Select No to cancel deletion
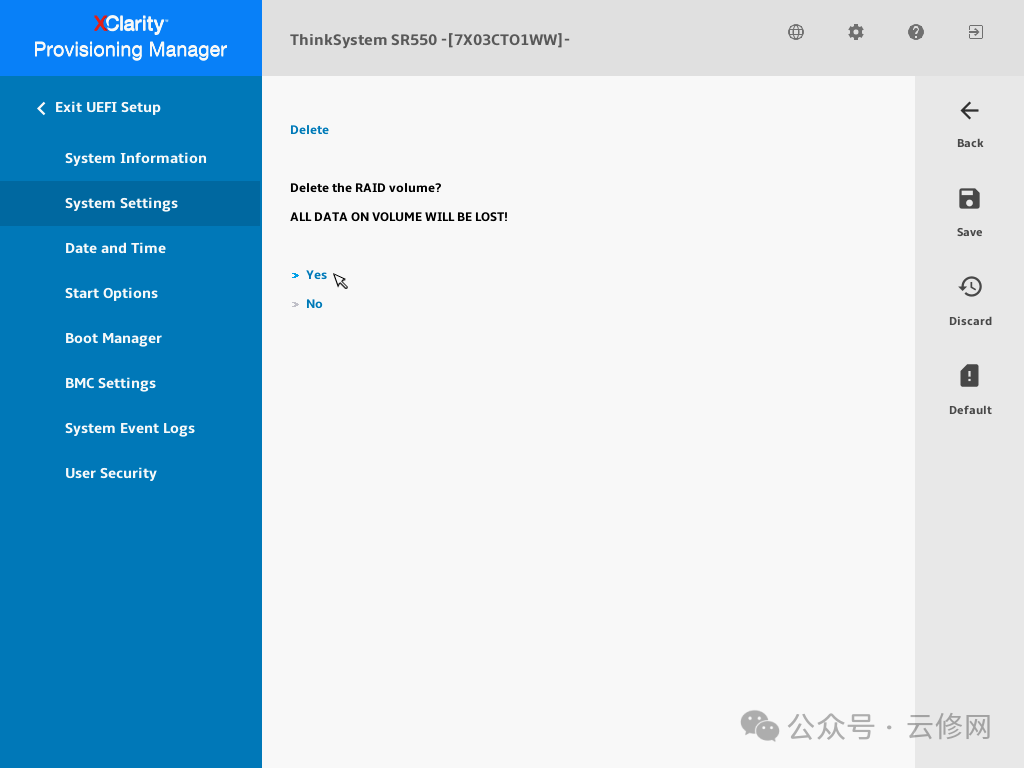The image size is (1024, 768). (314, 304)
